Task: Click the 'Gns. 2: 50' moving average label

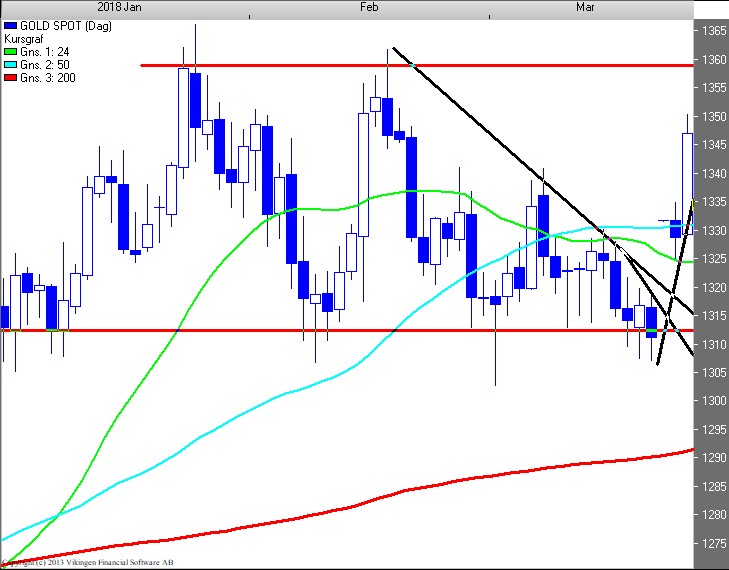Action: coord(45,65)
